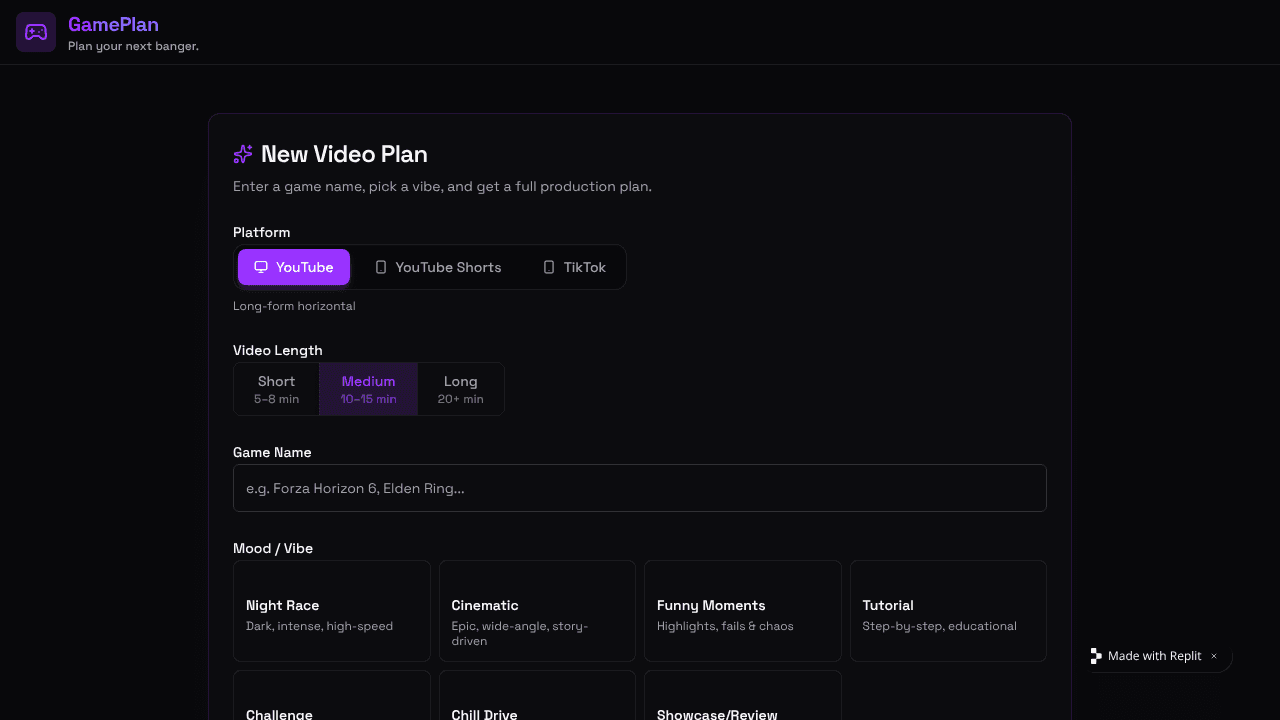Choose the Long 20+ min length
Image resolution: width=1280 pixels, height=720 pixels.
pos(461,389)
